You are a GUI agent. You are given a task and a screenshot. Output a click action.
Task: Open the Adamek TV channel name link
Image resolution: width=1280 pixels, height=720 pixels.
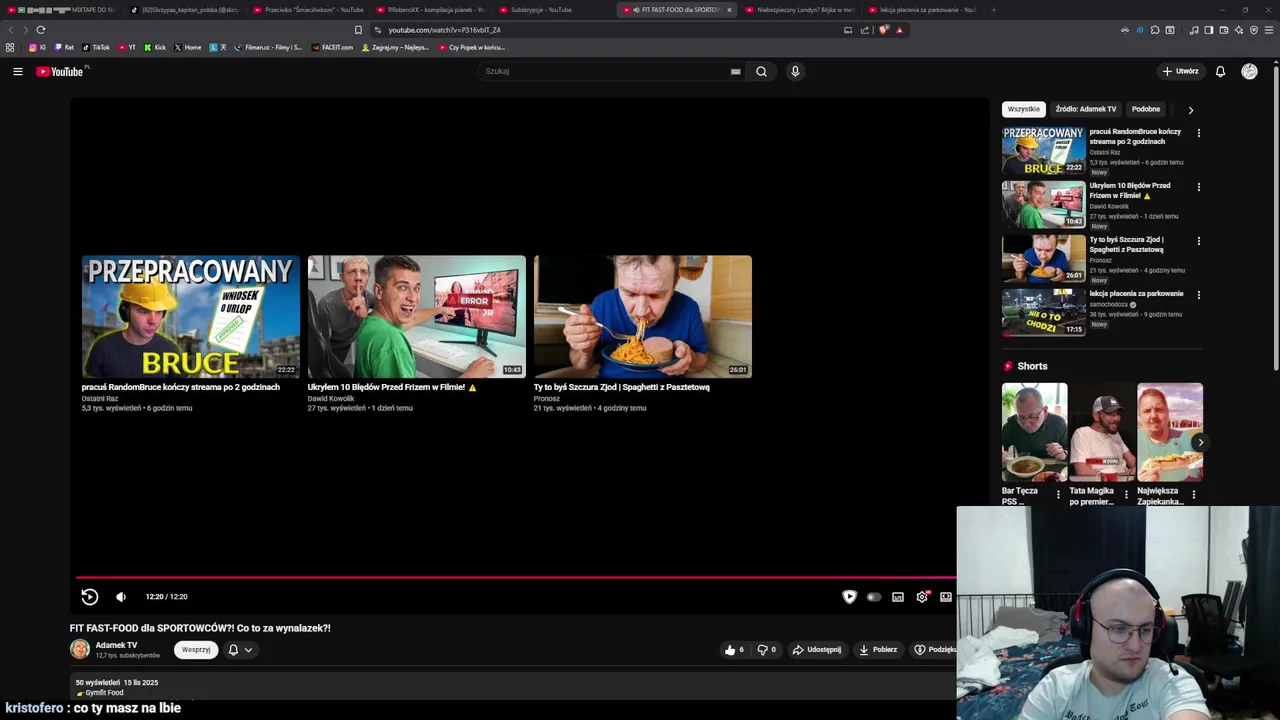116,645
